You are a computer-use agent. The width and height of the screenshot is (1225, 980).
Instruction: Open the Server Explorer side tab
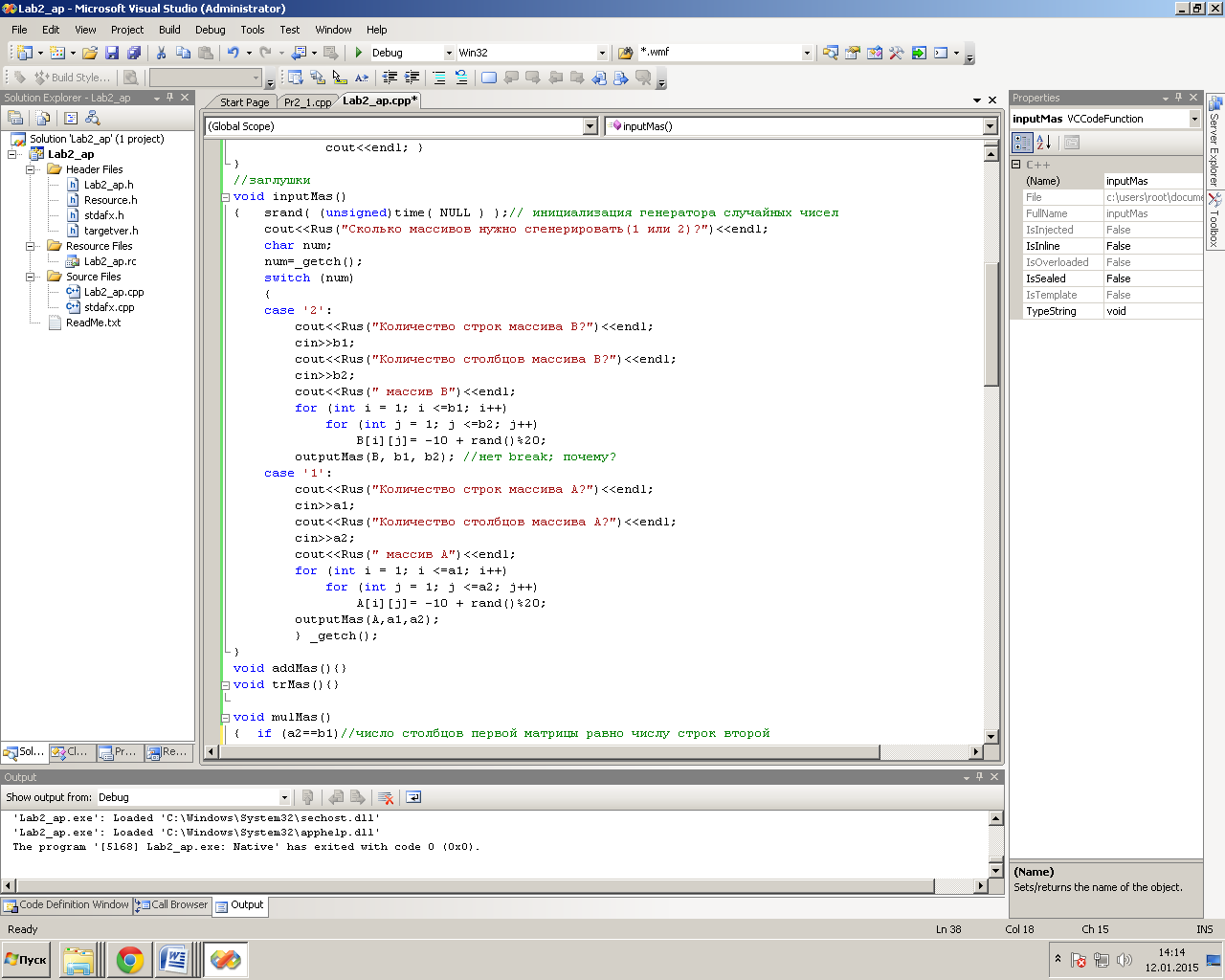coord(1214,141)
